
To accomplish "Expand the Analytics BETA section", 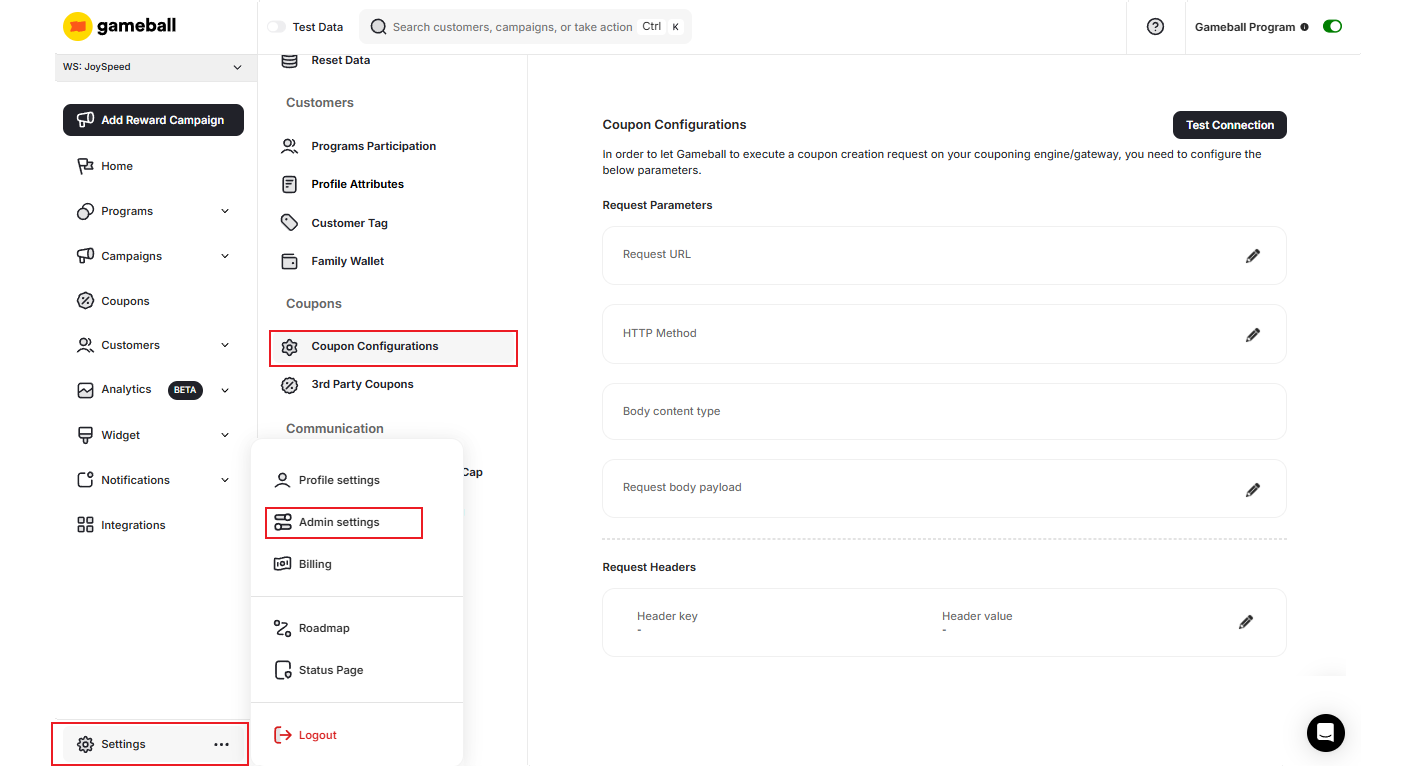I will click(224, 390).
